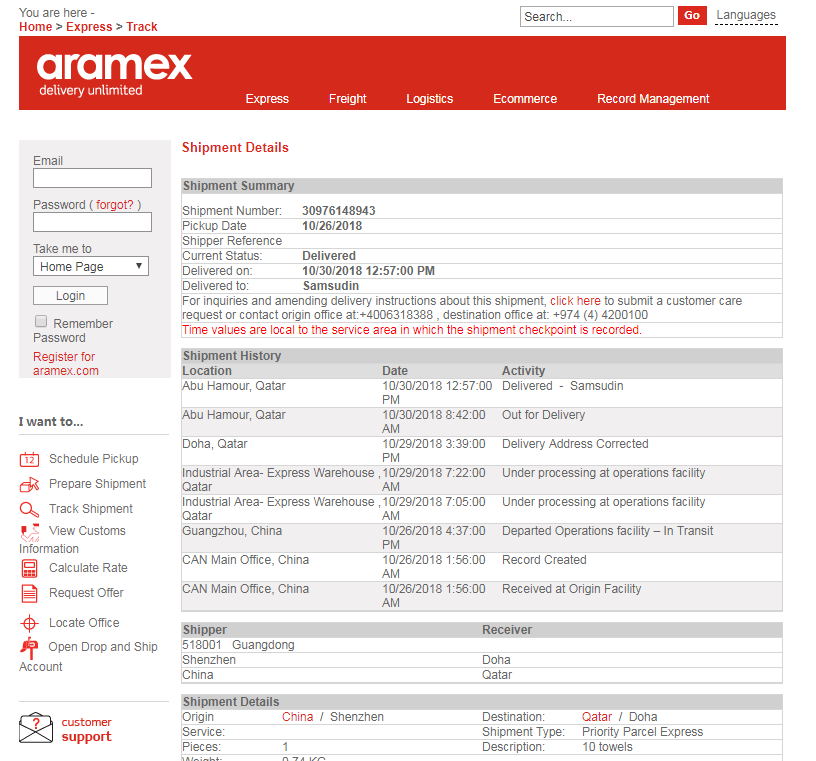Click the Calculate Rate calculator icon
Image resolution: width=816 pixels, height=761 pixels.
point(29,568)
